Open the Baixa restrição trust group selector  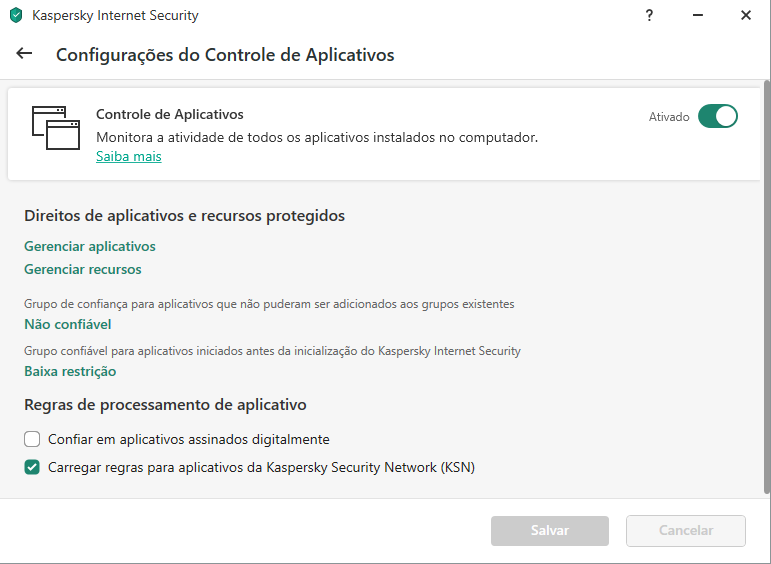[70, 371]
